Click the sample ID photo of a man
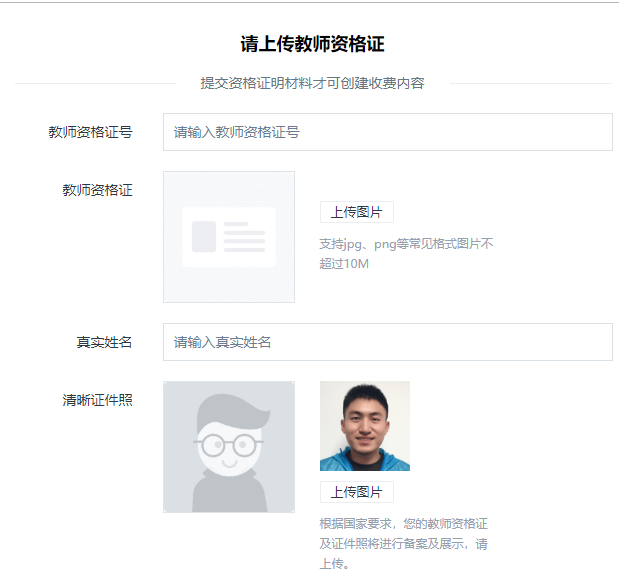Image resolution: width=619 pixels, height=583 pixels. tap(365, 426)
